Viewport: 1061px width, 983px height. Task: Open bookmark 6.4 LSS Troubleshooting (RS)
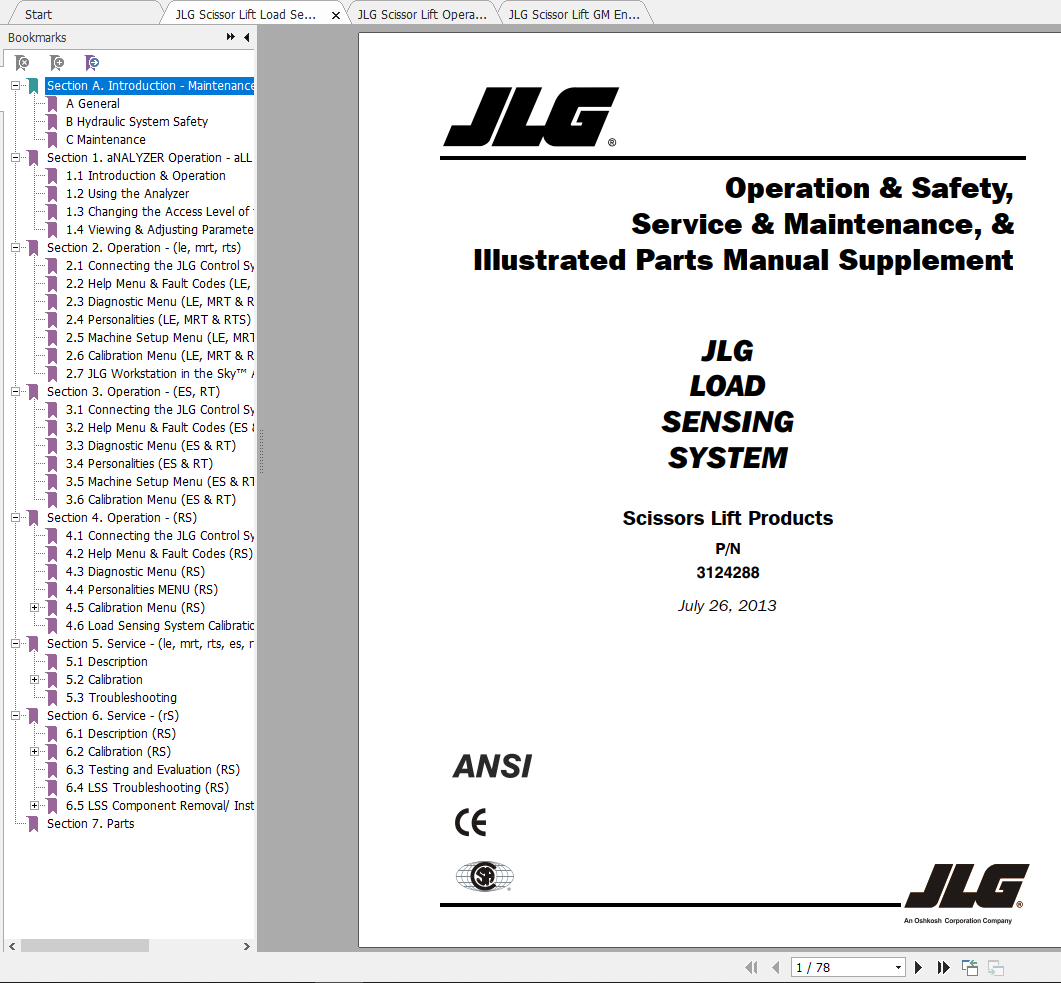(148, 787)
